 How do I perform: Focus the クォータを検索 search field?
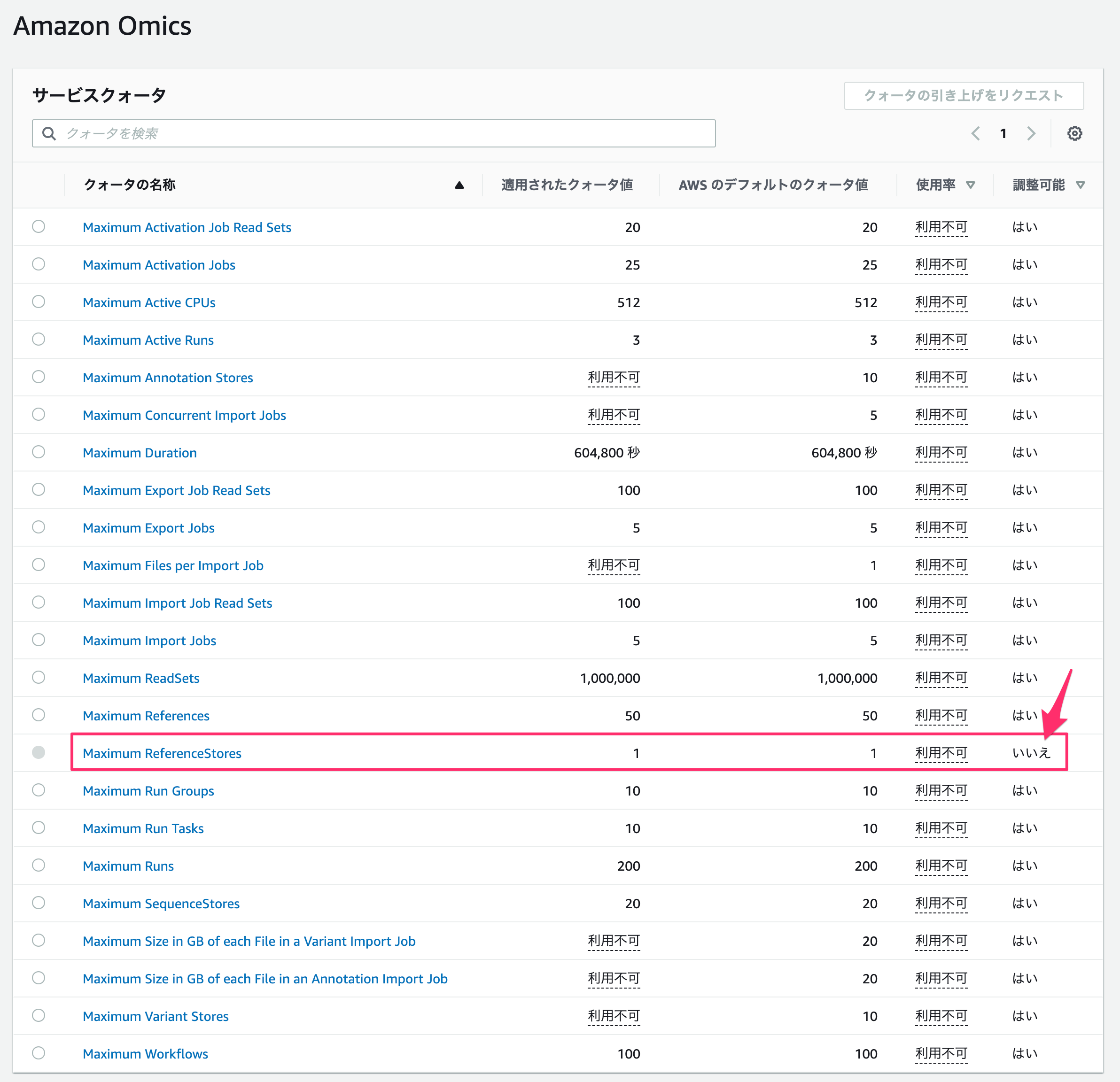(373, 133)
